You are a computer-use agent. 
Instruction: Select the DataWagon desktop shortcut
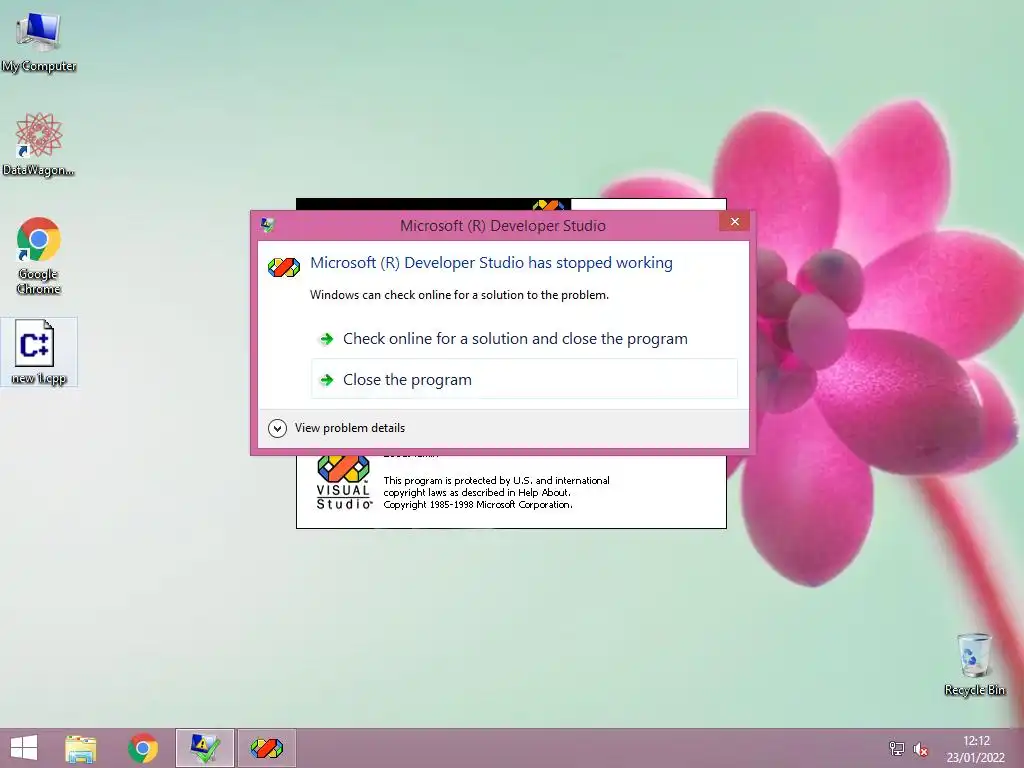tap(39, 144)
